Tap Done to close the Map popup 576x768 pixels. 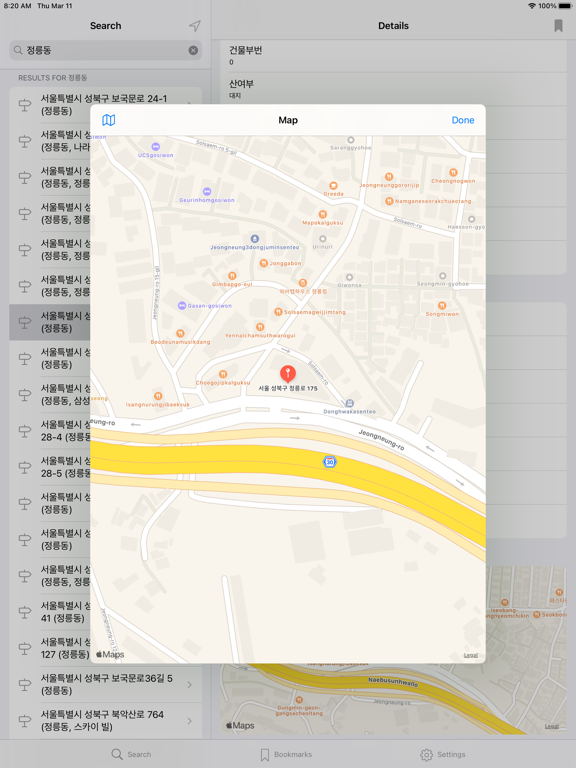click(462, 120)
